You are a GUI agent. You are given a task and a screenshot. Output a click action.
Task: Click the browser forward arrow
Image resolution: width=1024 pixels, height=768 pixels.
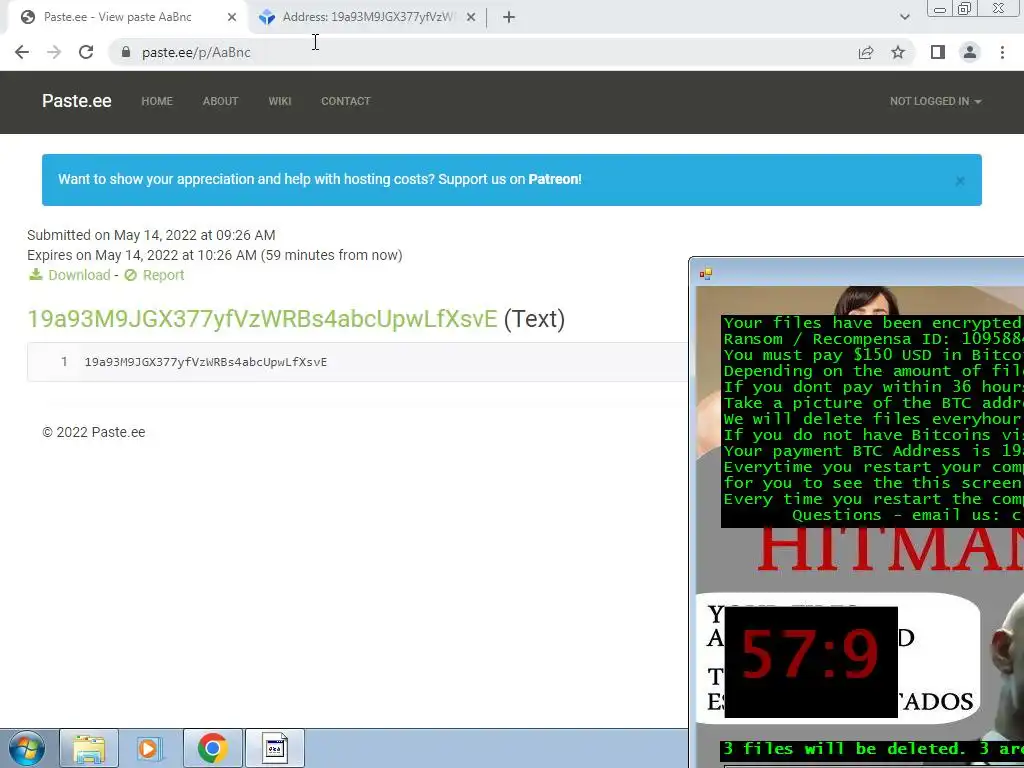click(54, 52)
